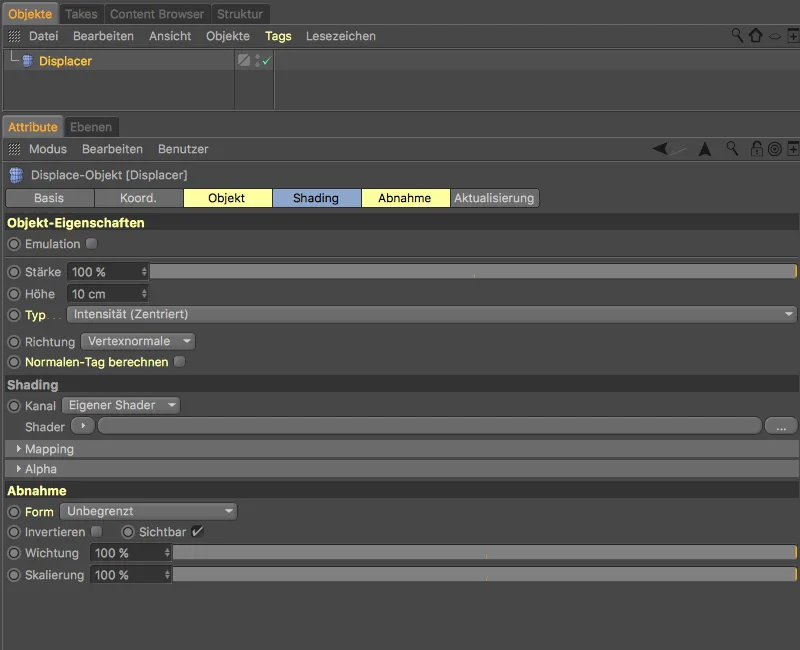Click the Form animation radio dot
Image resolution: width=800 pixels, height=650 pixels.
point(14,512)
